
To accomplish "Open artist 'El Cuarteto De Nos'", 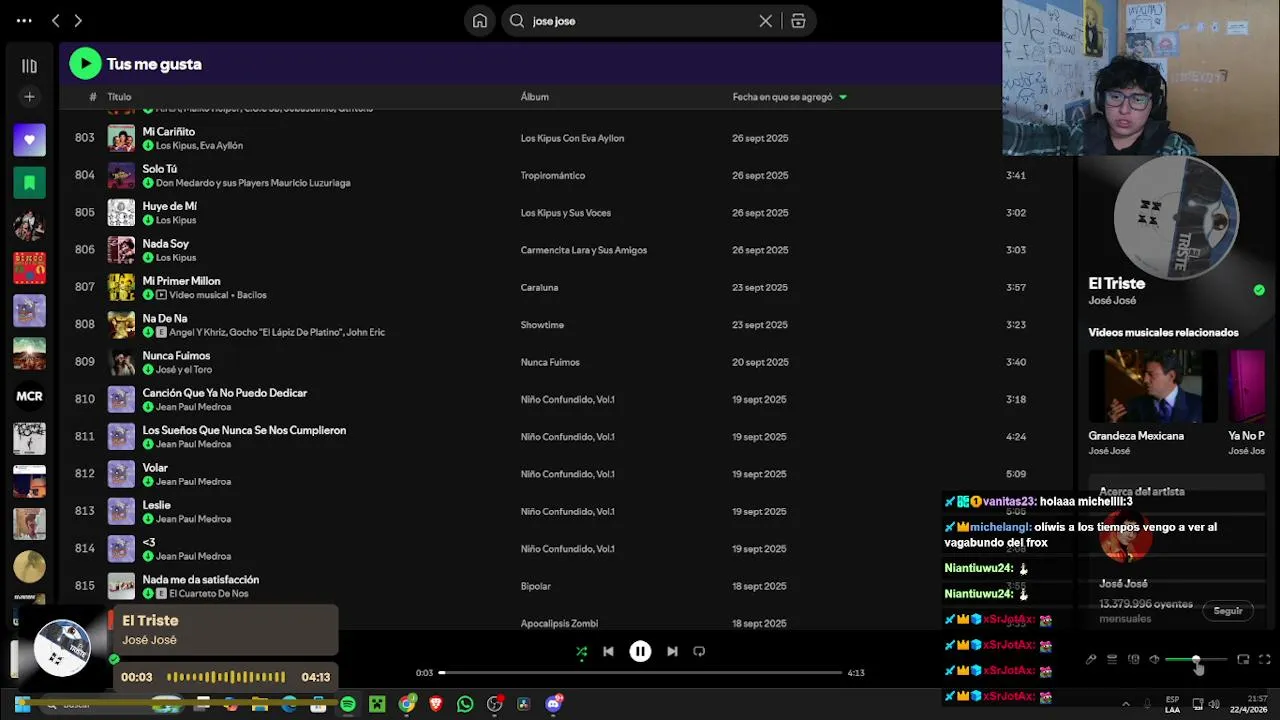I will [x=211, y=594].
